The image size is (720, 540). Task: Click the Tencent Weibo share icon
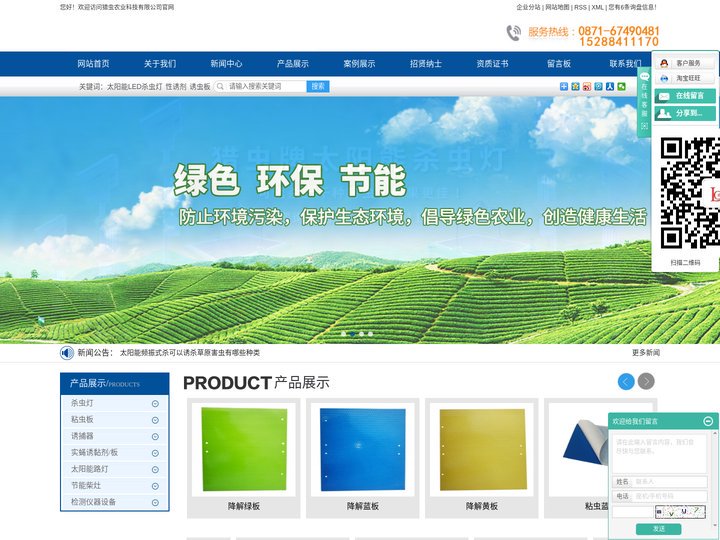pos(598,86)
